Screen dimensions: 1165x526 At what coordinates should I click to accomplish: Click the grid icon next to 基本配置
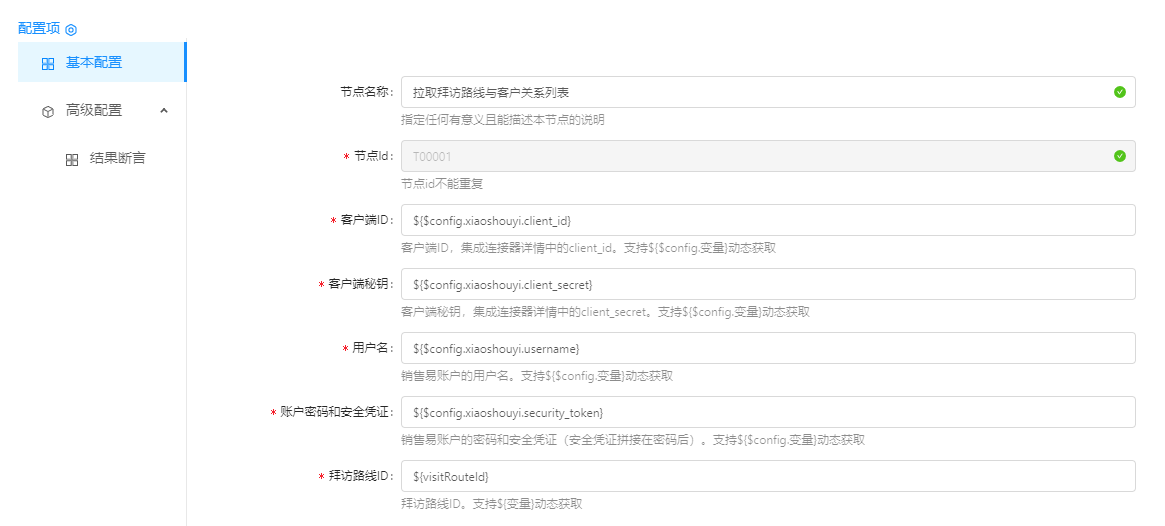[48, 64]
